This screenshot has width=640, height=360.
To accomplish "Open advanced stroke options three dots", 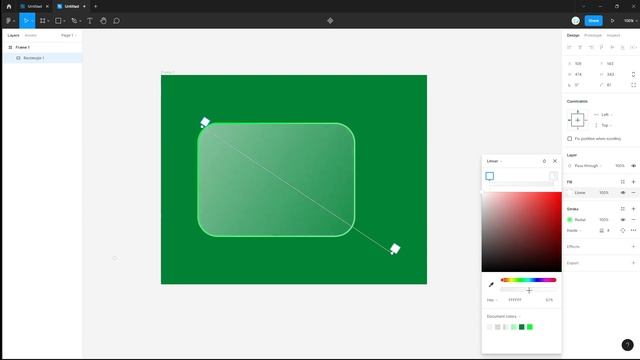I will (633, 230).
